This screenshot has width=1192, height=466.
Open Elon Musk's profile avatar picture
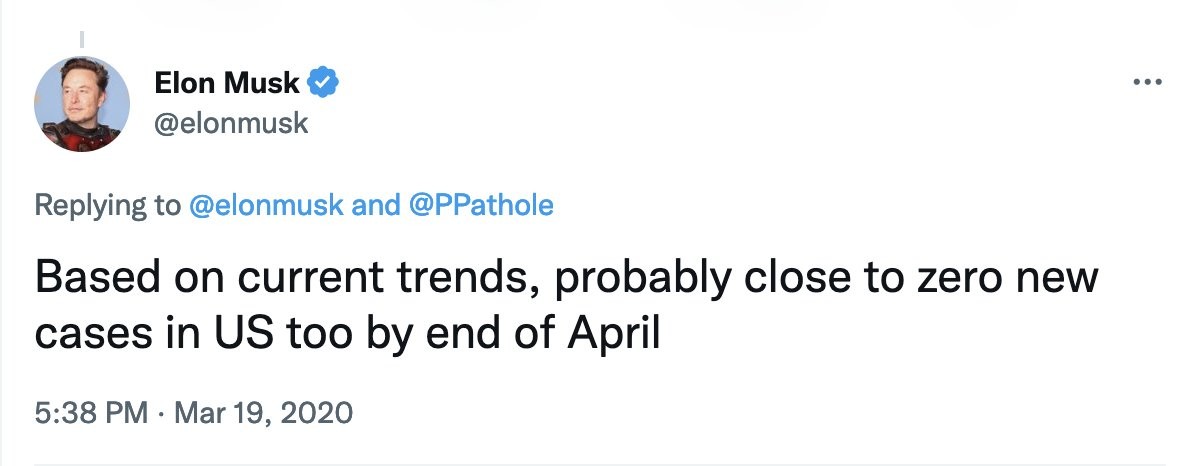coord(82,104)
